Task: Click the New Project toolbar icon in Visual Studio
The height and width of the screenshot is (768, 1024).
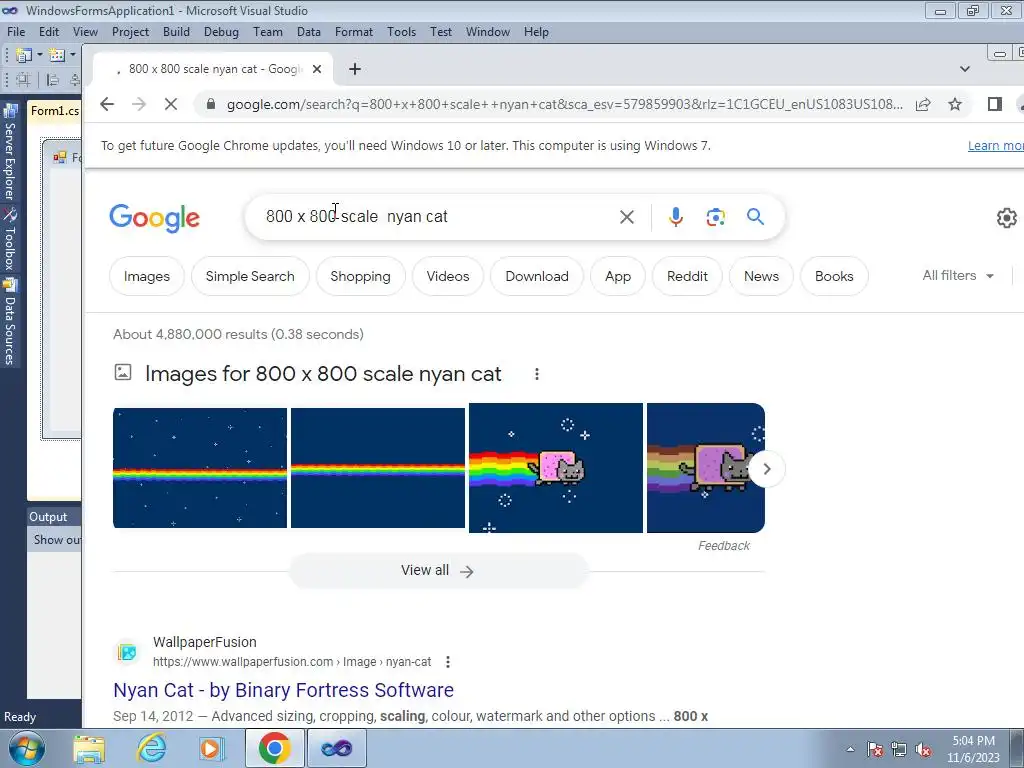Action: point(24,55)
